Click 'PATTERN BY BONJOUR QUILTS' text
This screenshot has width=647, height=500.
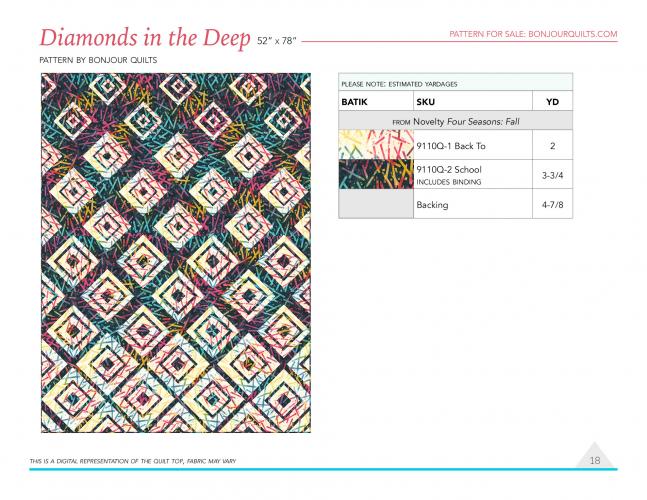coord(98,60)
